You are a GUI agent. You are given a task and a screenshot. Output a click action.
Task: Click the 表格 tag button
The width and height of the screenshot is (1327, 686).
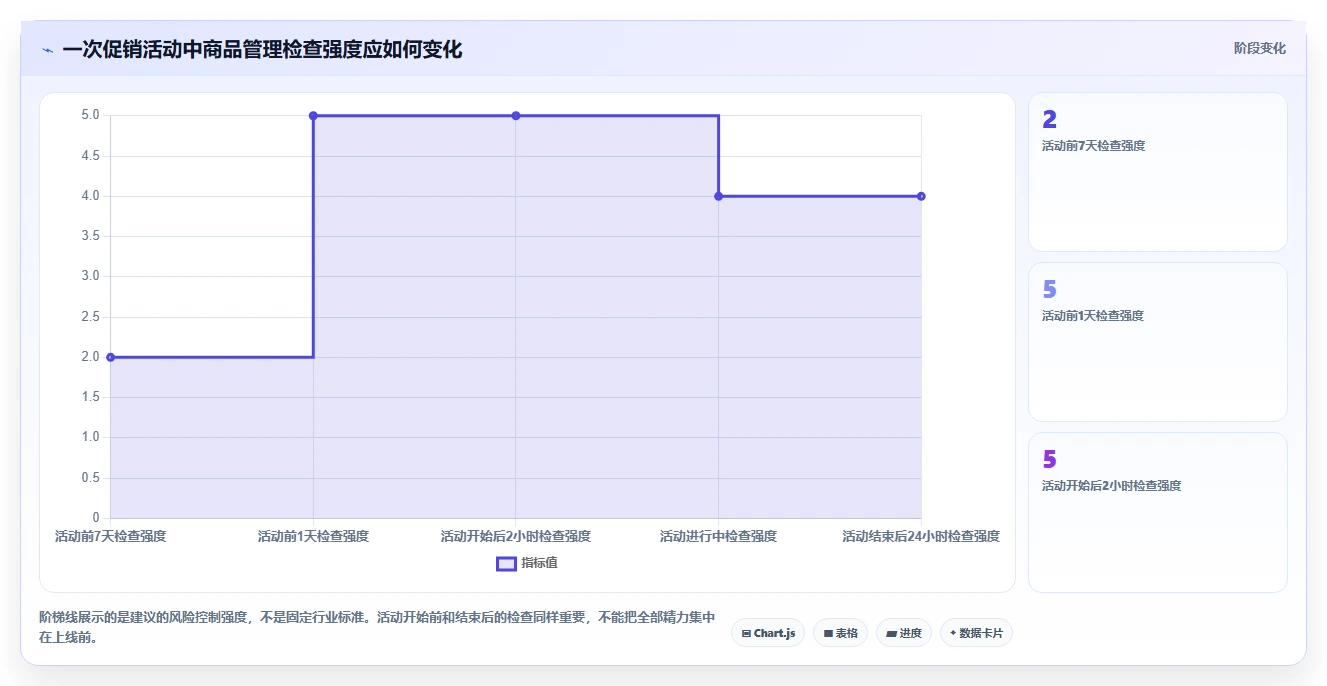coord(840,633)
